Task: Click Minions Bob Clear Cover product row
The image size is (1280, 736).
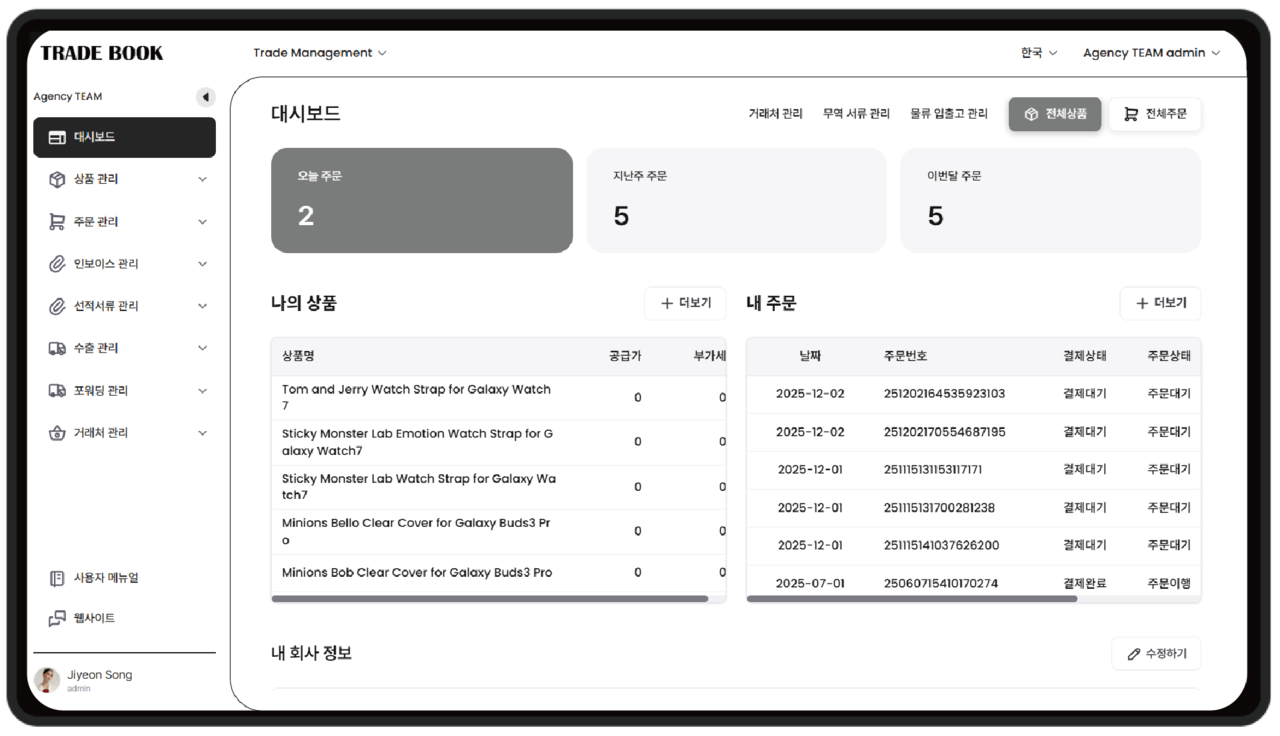Action: tap(498, 573)
